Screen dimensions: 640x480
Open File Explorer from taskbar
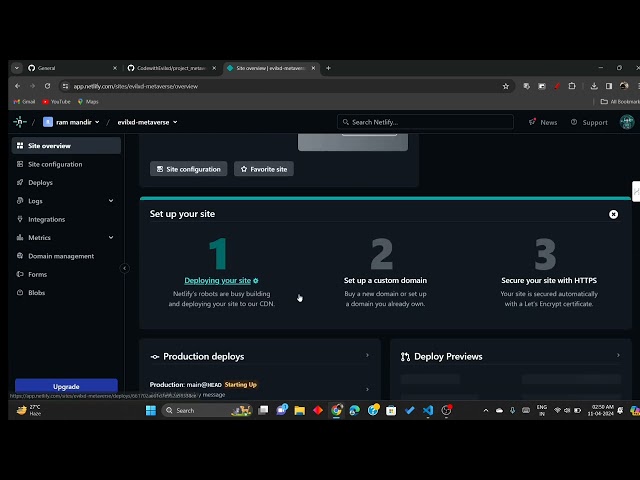(x=300, y=410)
